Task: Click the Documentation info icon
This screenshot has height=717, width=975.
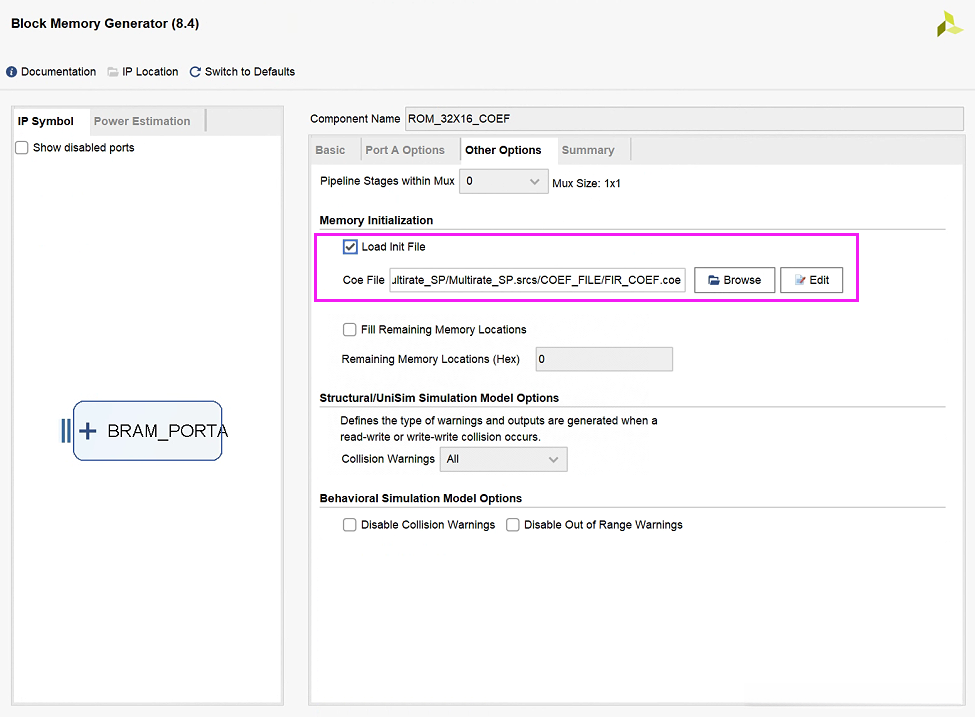Action: coord(12,72)
